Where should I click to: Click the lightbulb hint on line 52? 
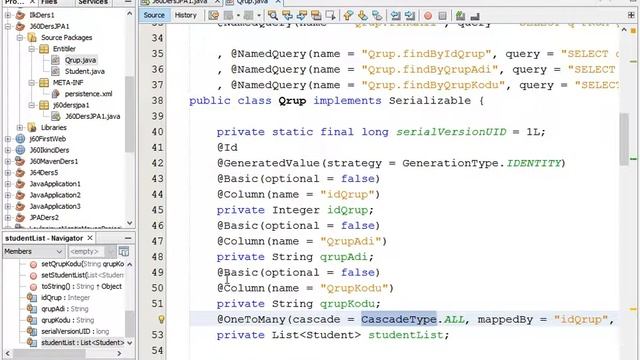tap(161, 319)
